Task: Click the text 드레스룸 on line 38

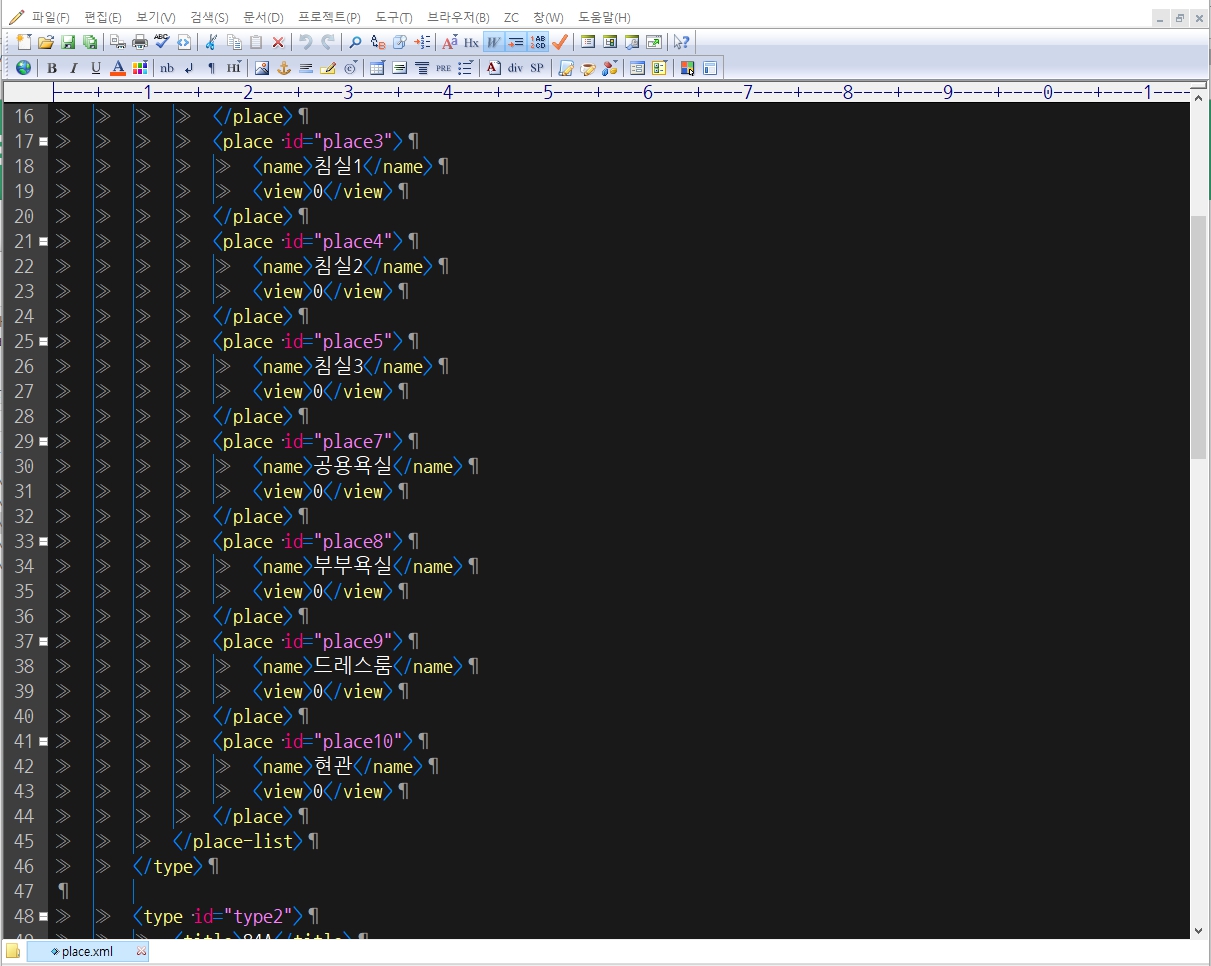Action: pos(353,666)
